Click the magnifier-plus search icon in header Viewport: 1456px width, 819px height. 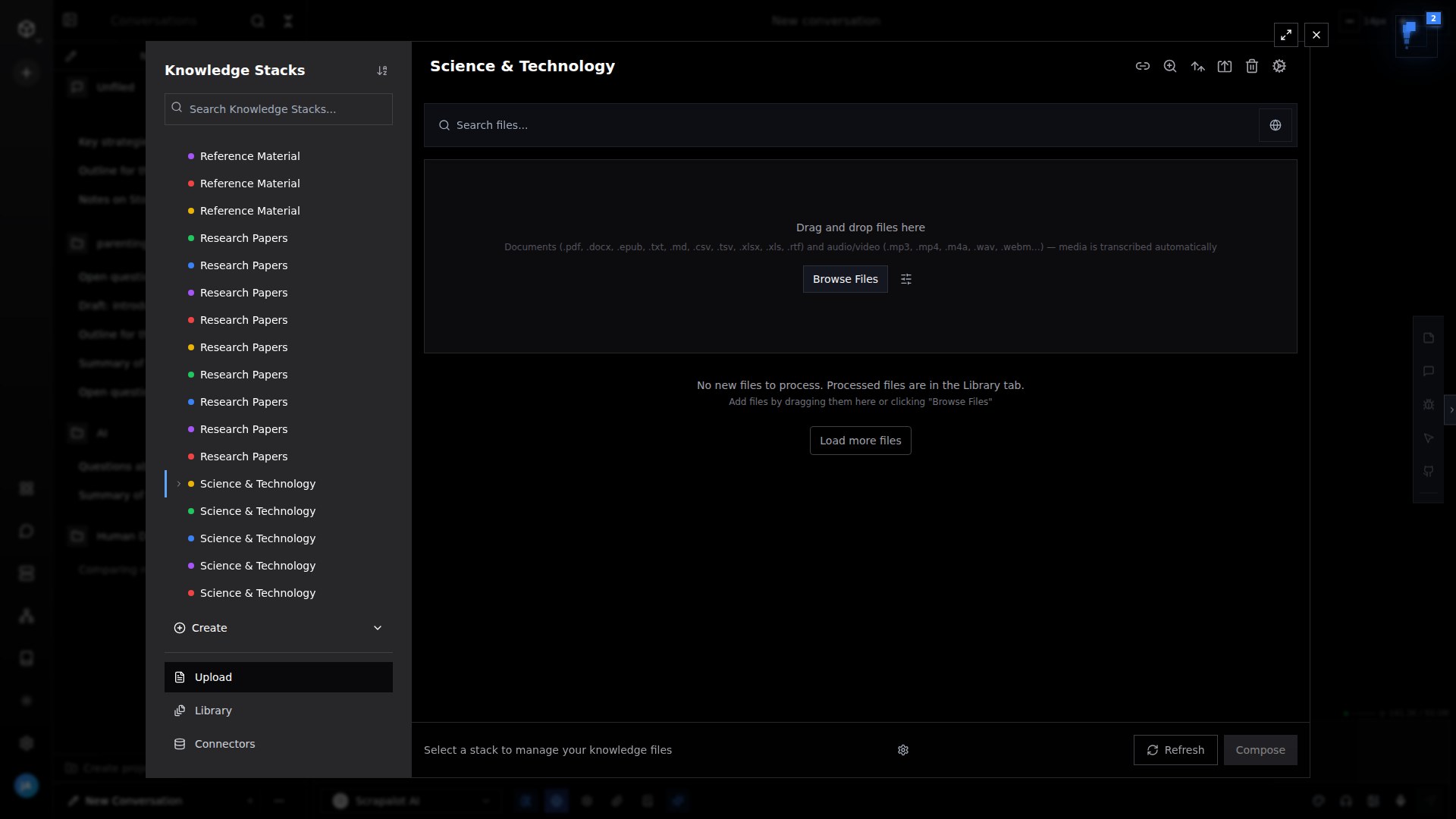(x=1170, y=67)
